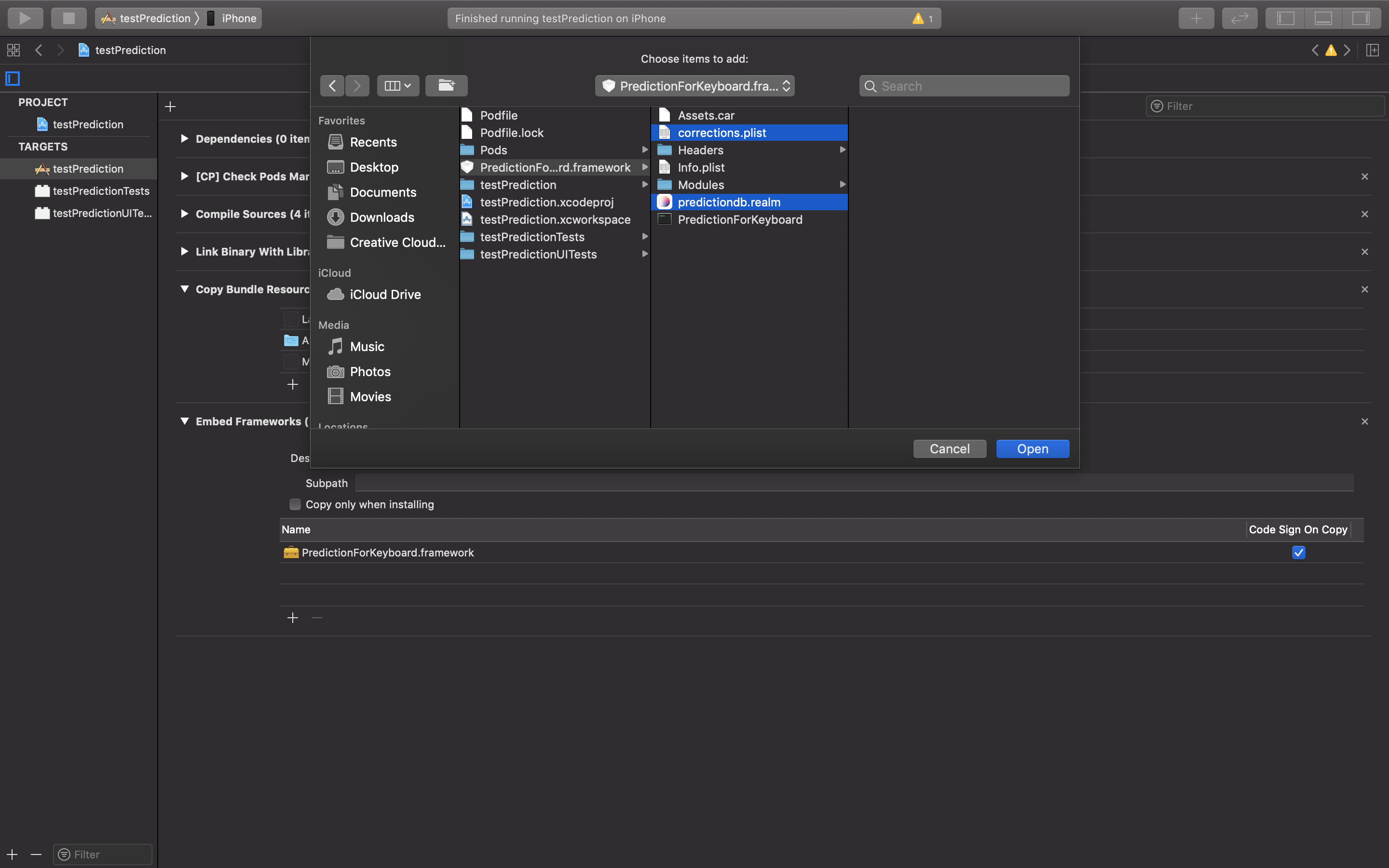The width and height of the screenshot is (1389, 868).
Task: Click the yellow issue triangle in jump bar
Action: 1331,50
